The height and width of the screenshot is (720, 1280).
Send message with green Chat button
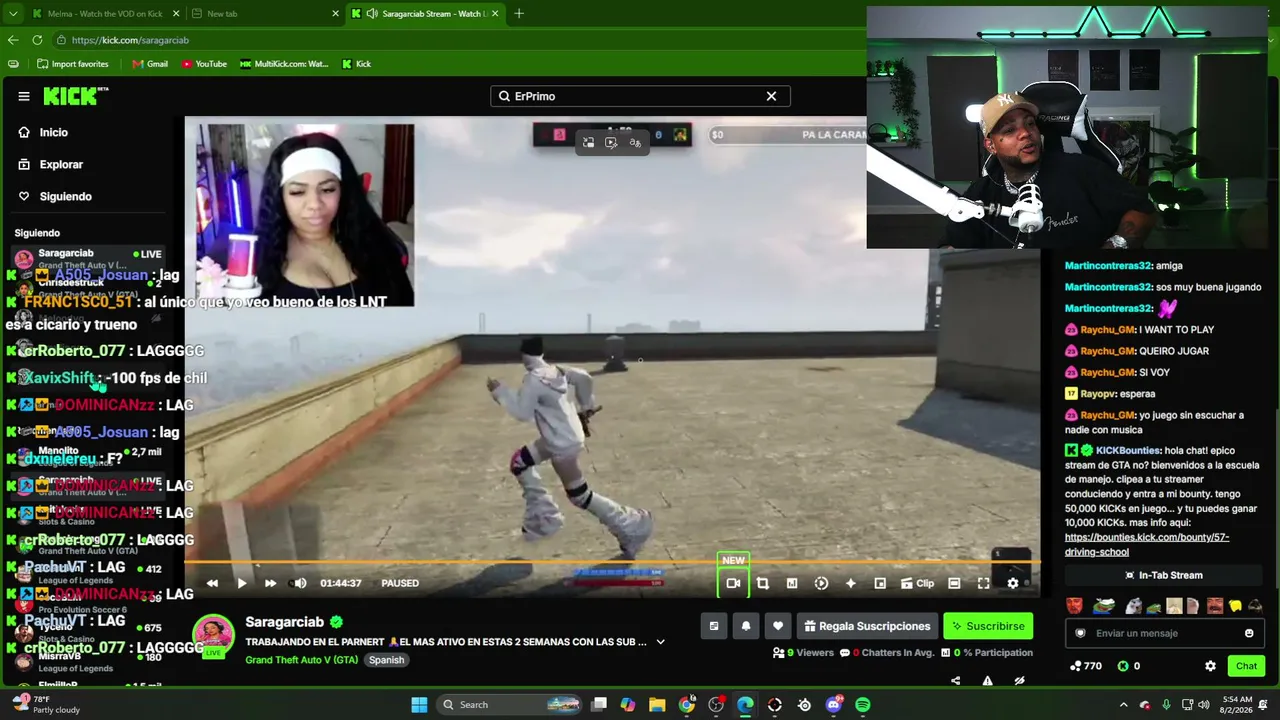(1246, 666)
